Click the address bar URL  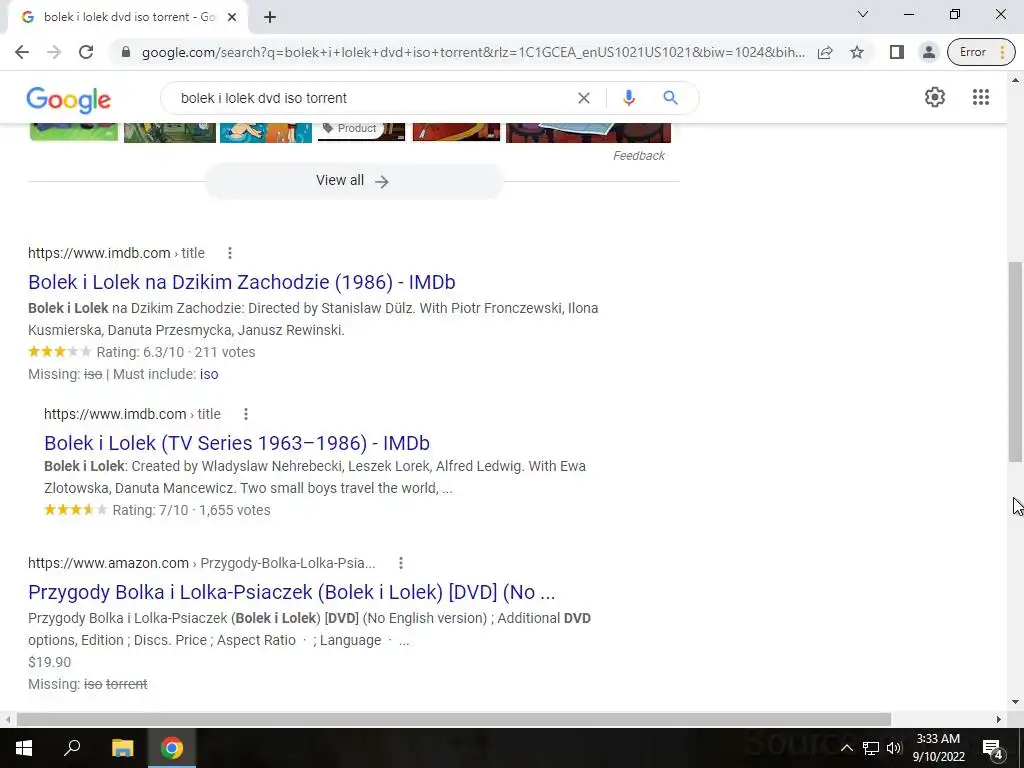tap(473, 52)
